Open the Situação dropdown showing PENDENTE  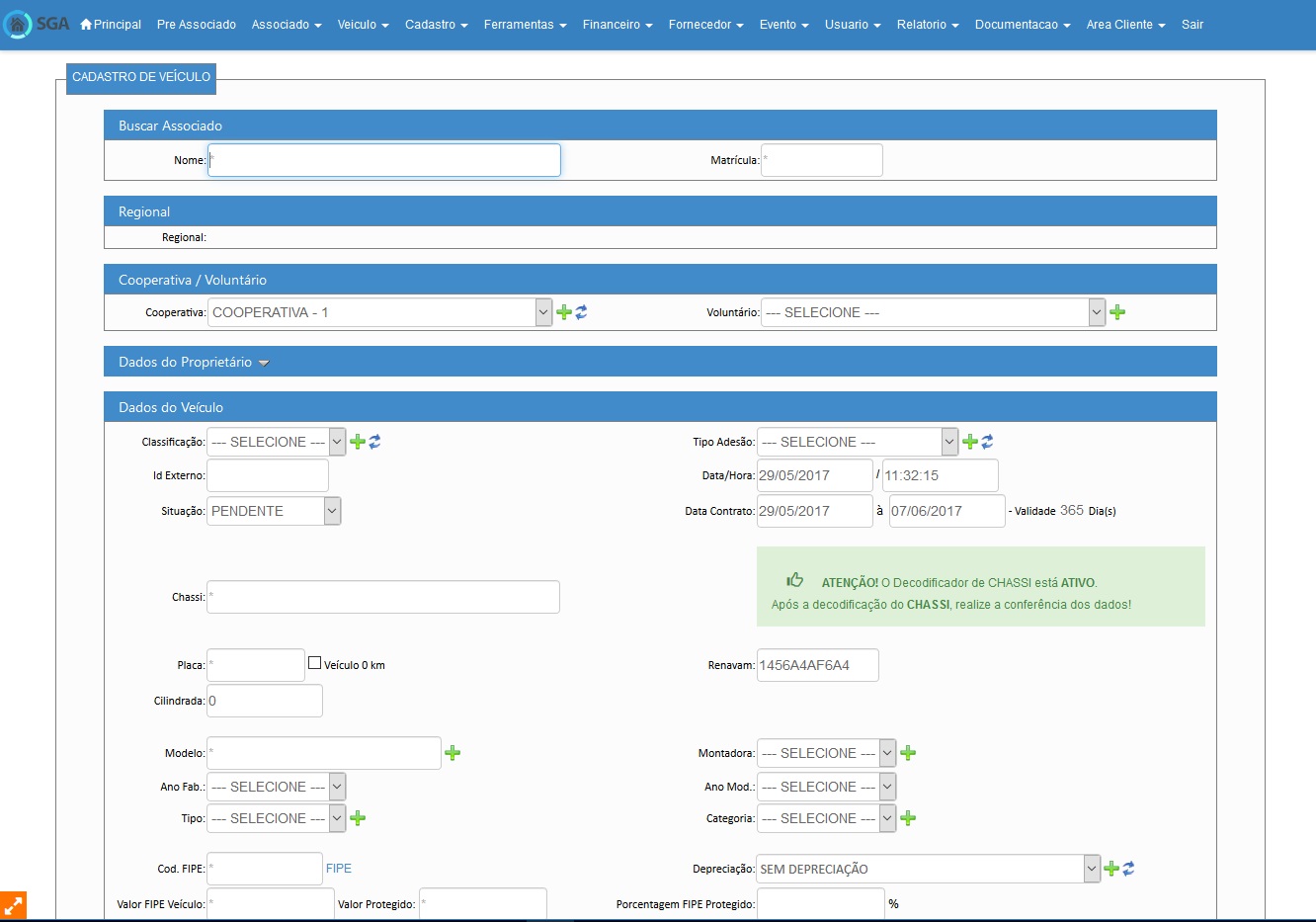(x=274, y=511)
